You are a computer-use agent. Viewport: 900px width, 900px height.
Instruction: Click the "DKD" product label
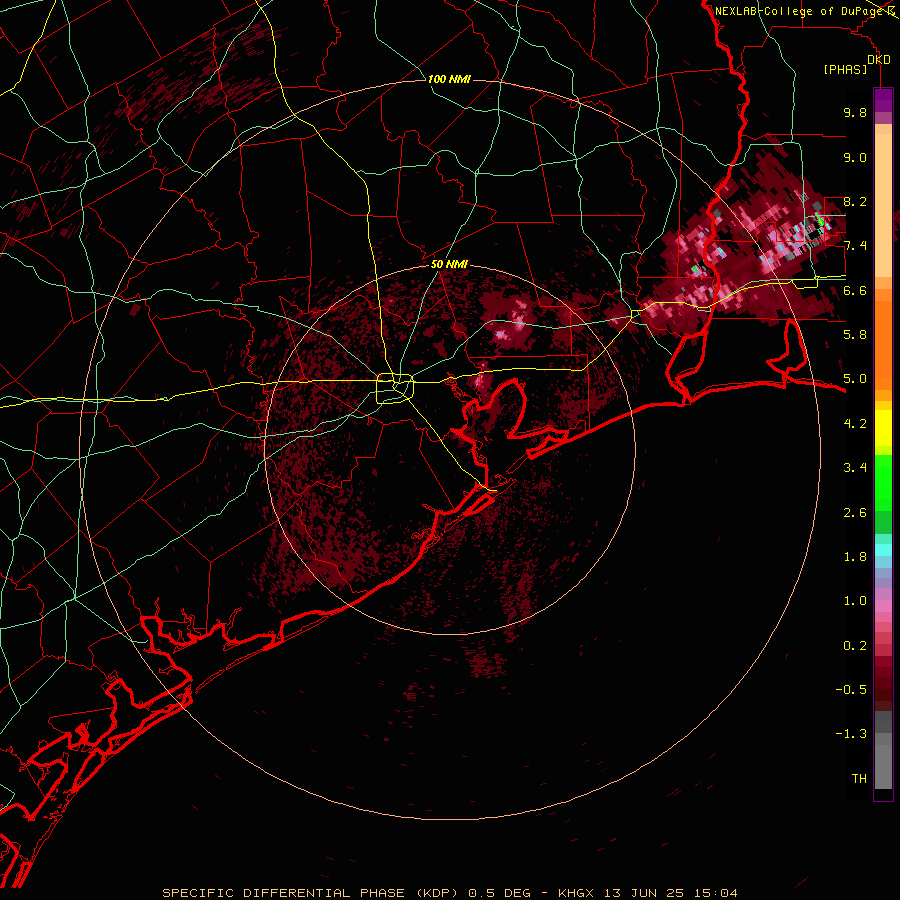[x=879, y=60]
